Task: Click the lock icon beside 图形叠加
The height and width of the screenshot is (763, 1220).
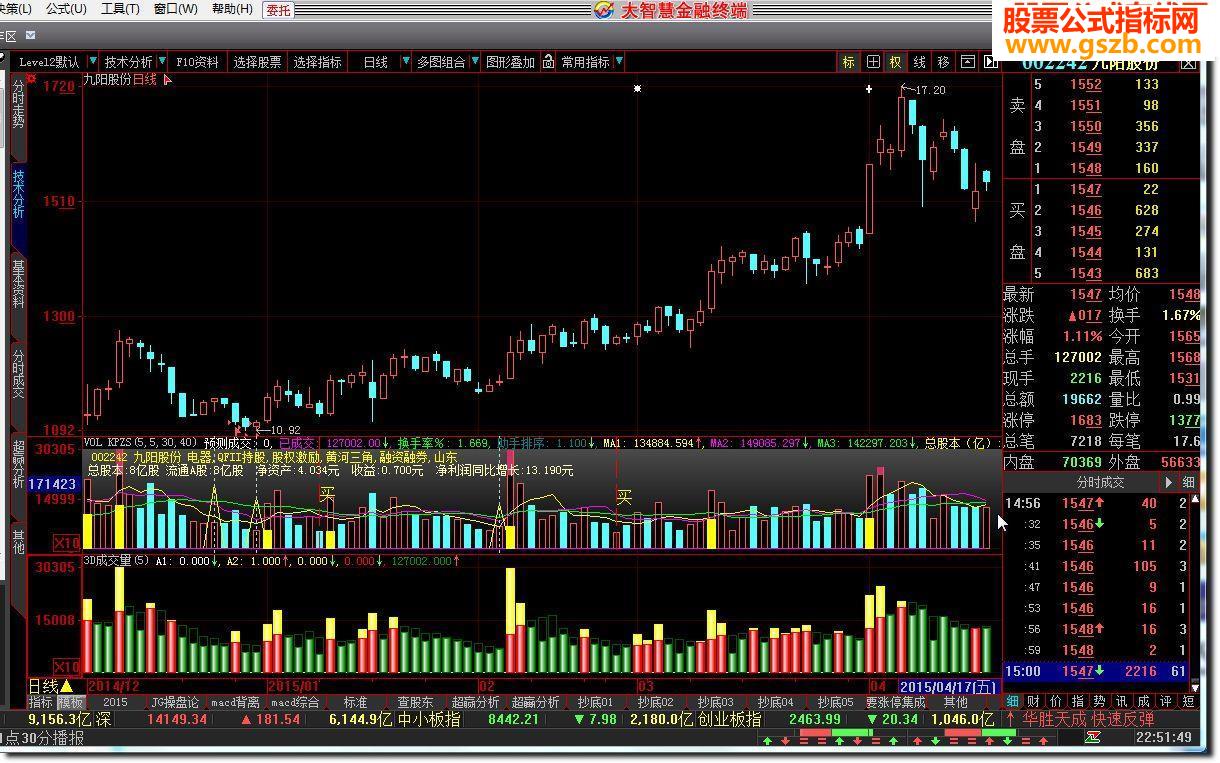Action: [x=548, y=62]
